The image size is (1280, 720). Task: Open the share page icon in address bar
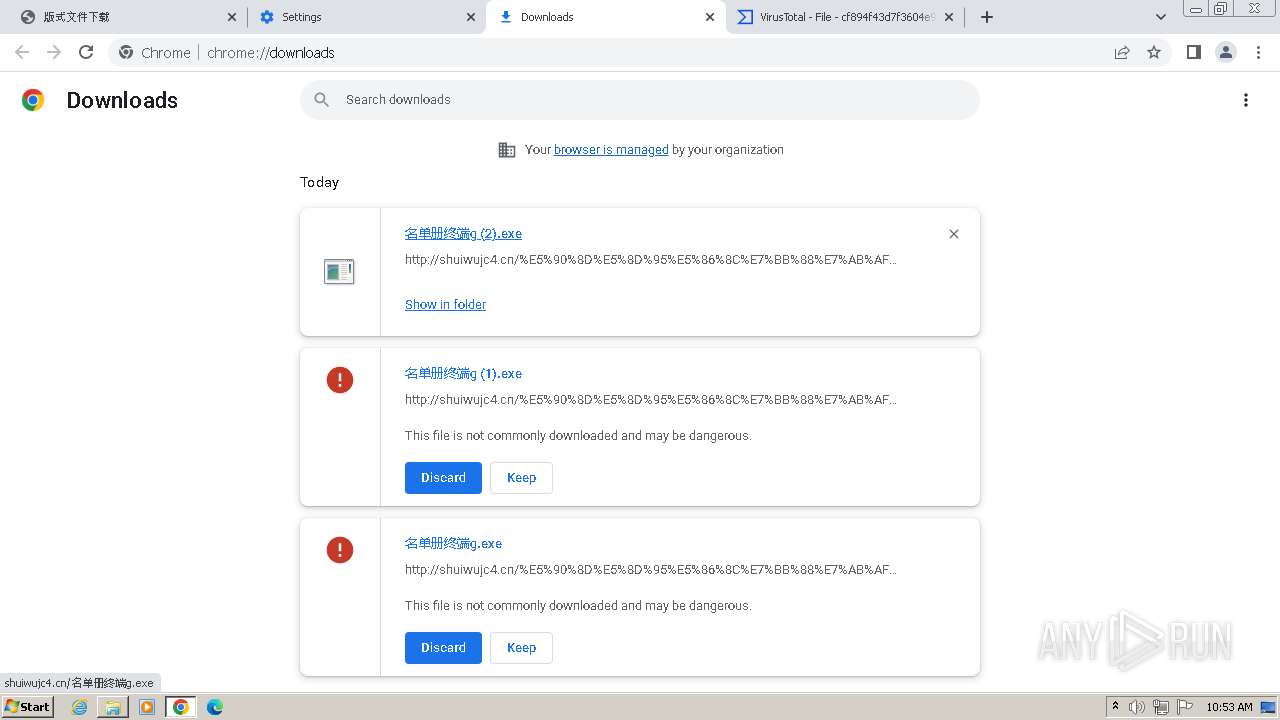pos(1122,52)
